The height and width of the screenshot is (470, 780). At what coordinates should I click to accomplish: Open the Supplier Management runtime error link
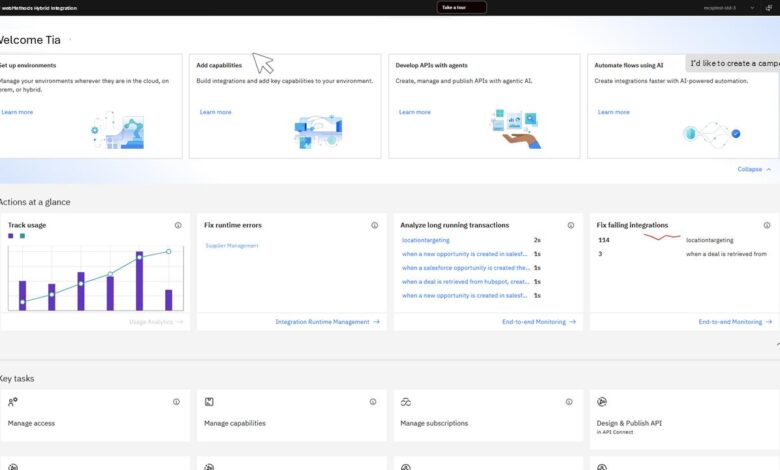232,245
